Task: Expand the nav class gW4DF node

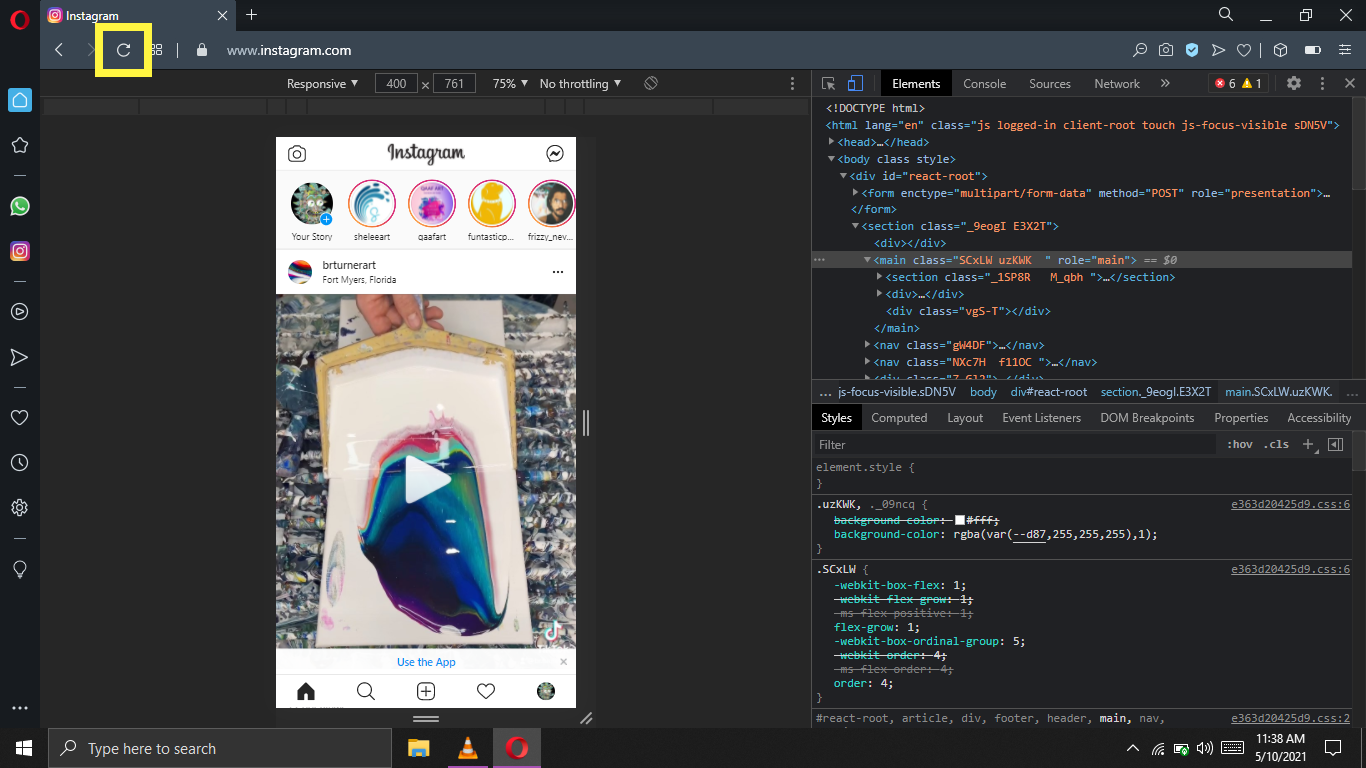Action: point(867,345)
